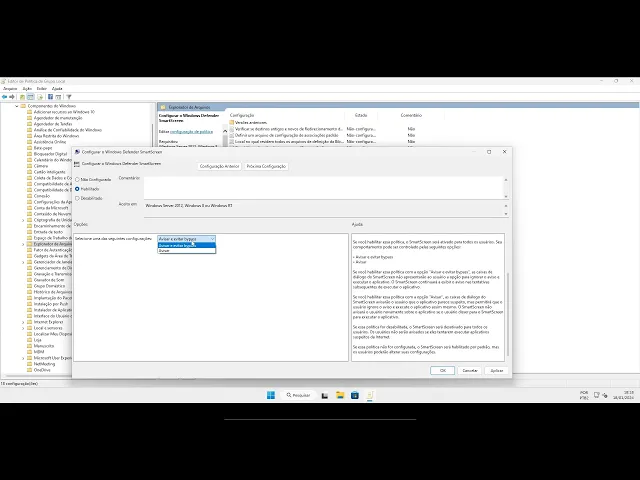Toggle the show/hide console tree toolbar icon
This screenshot has width=640, height=480.
pos(31,97)
